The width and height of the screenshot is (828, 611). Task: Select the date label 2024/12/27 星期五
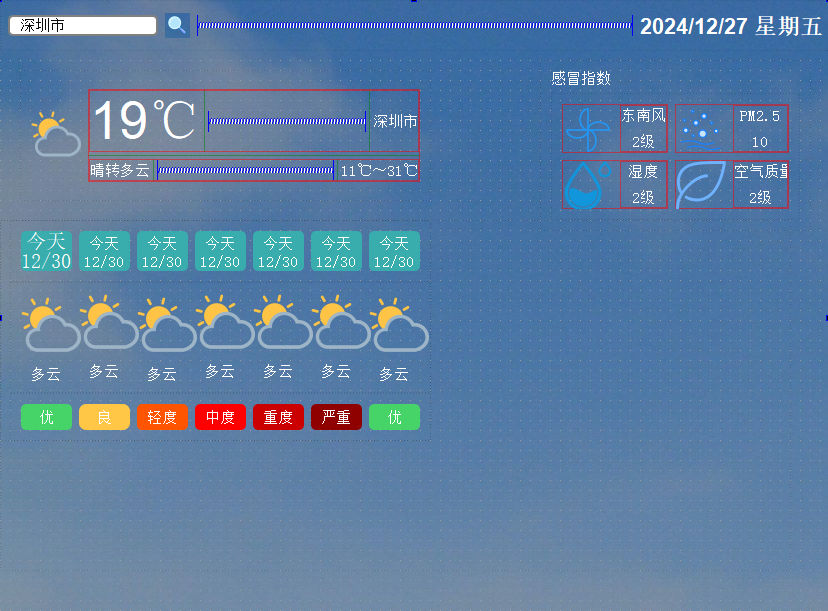coord(730,26)
